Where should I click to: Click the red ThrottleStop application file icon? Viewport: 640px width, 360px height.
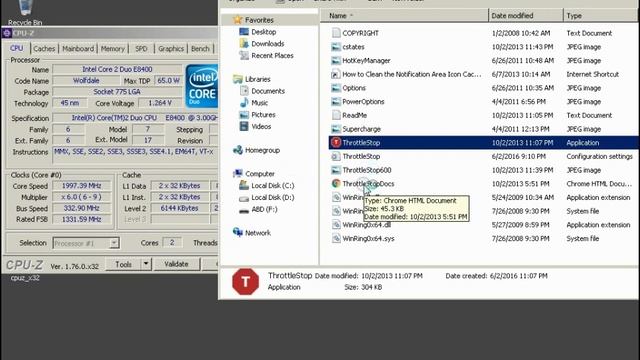tap(336, 142)
